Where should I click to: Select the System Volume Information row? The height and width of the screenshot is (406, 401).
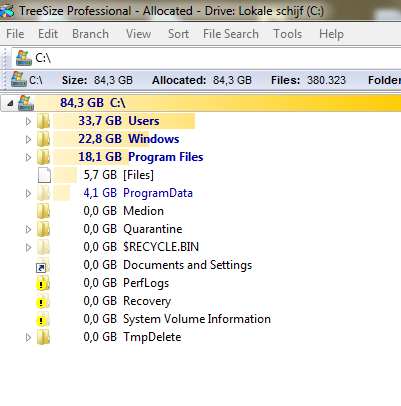click(177, 319)
